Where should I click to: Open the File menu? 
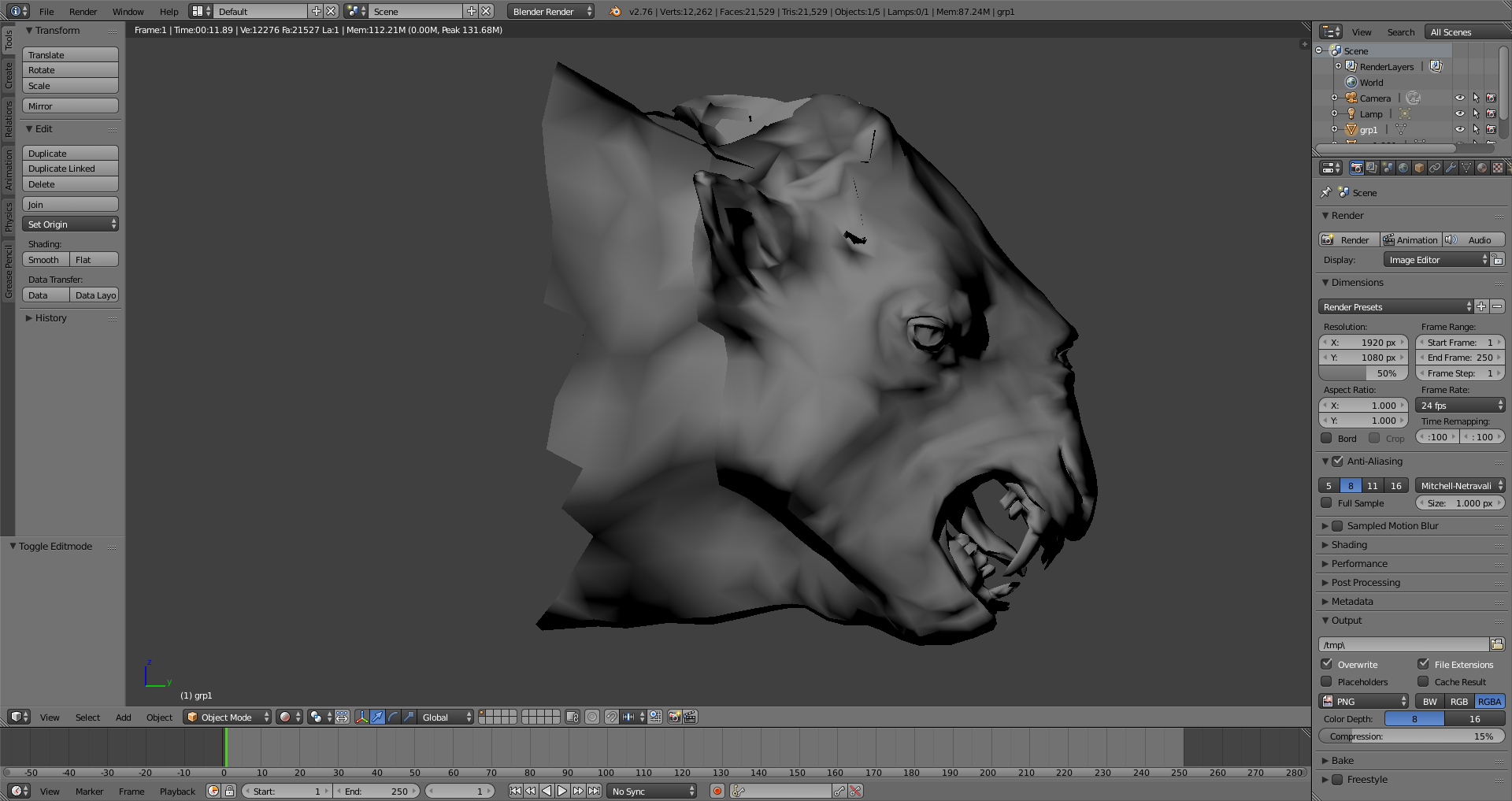(x=46, y=12)
